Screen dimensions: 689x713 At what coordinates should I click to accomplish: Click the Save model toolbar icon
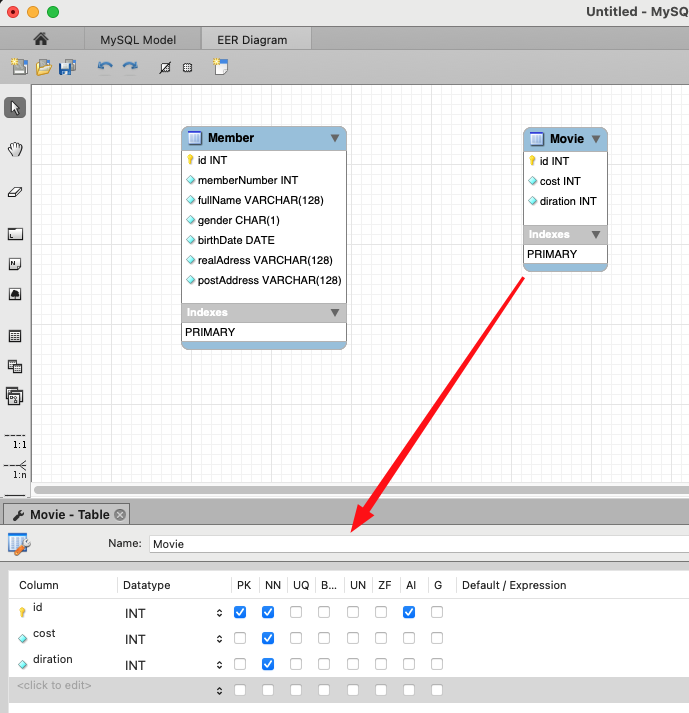point(67,67)
